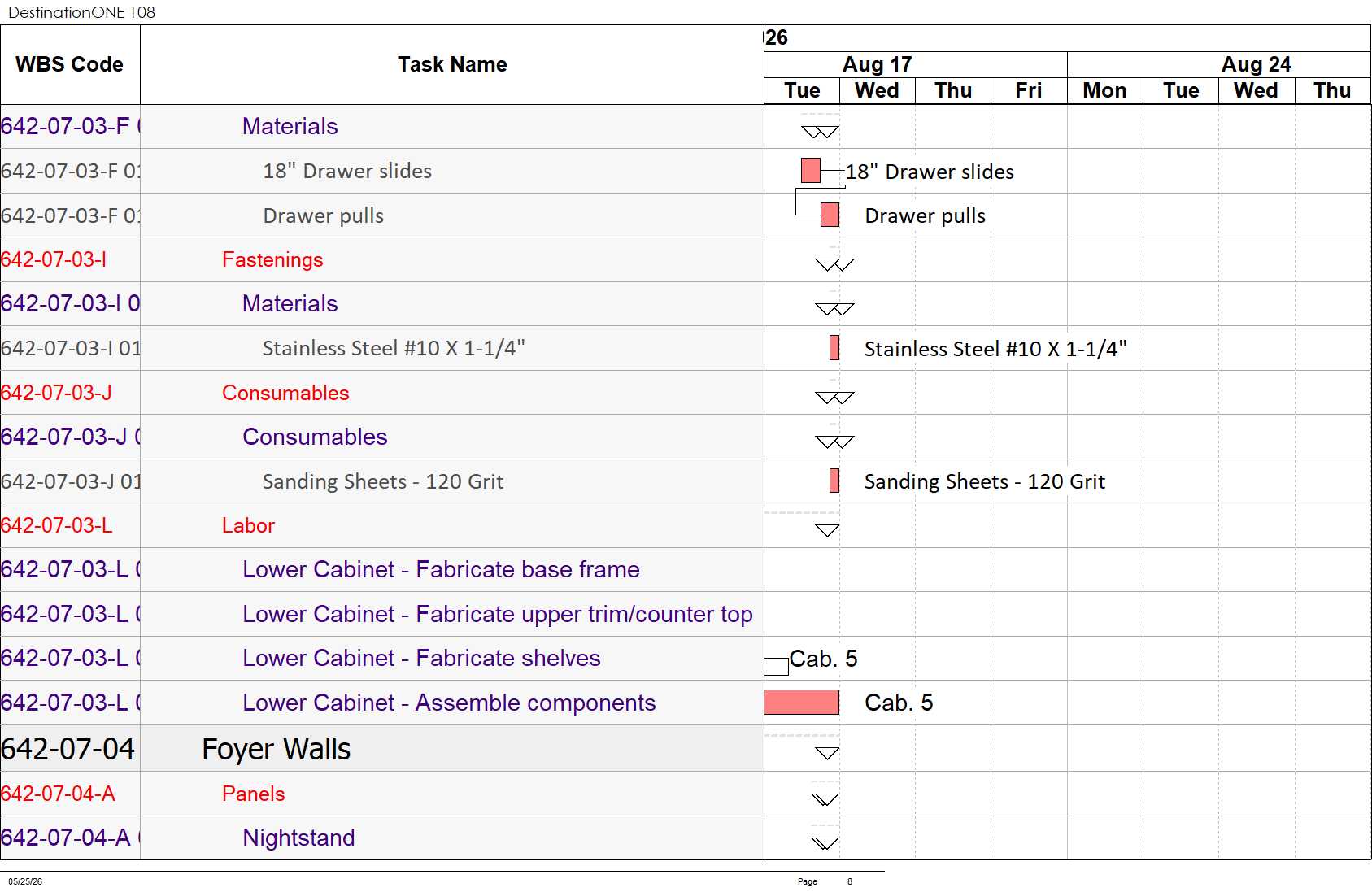Click WBS code 642-07-03-I

pyautogui.click(x=54, y=259)
